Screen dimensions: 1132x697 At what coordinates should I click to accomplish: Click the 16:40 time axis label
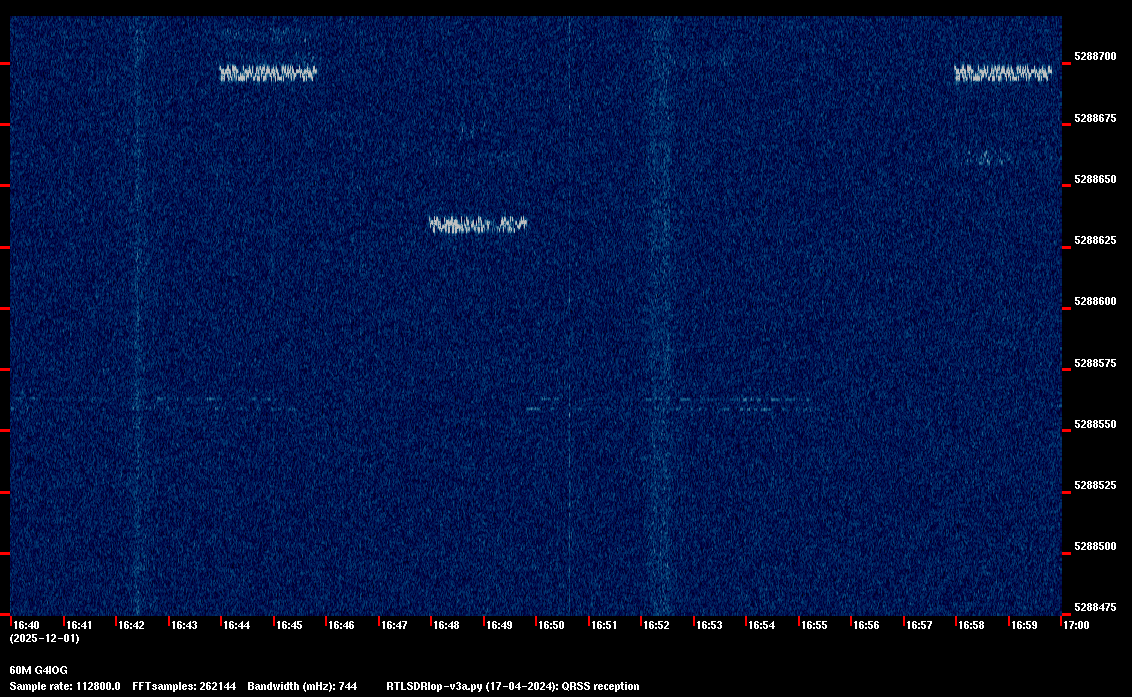pyautogui.click(x=26, y=625)
